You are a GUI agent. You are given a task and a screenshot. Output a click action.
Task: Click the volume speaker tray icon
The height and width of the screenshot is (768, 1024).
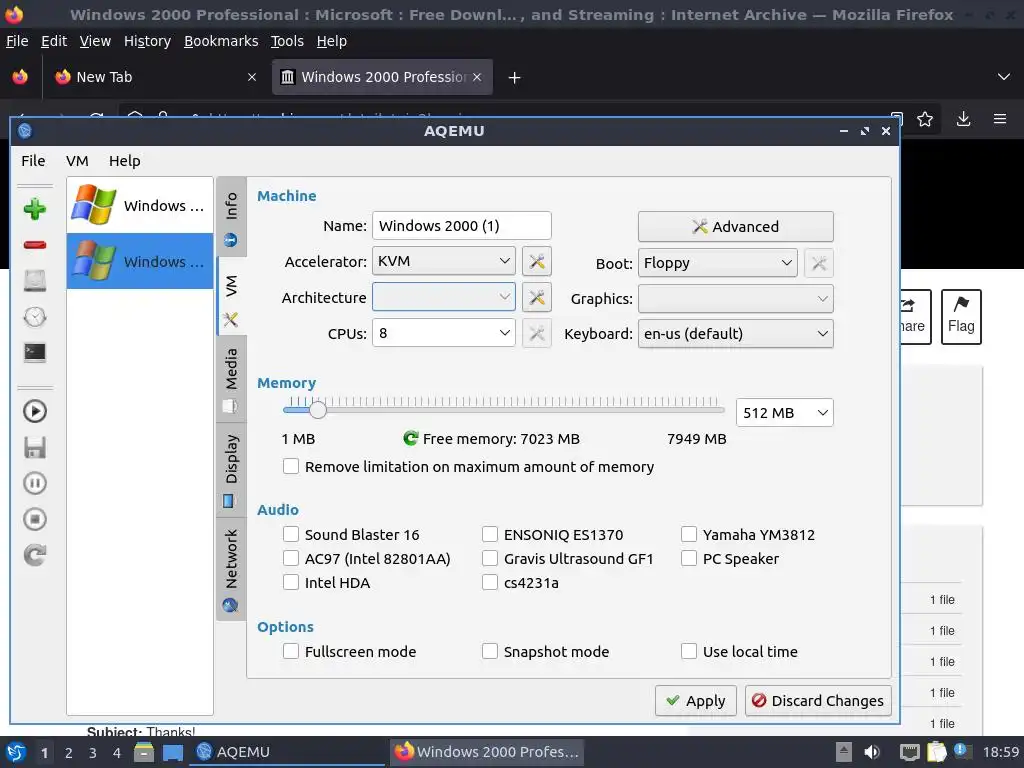[x=872, y=752]
